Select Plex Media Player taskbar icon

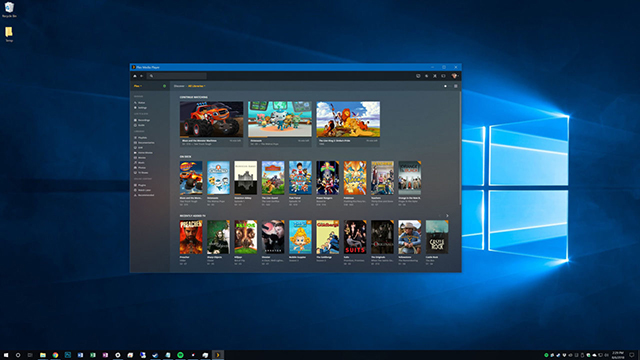tap(218, 355)
